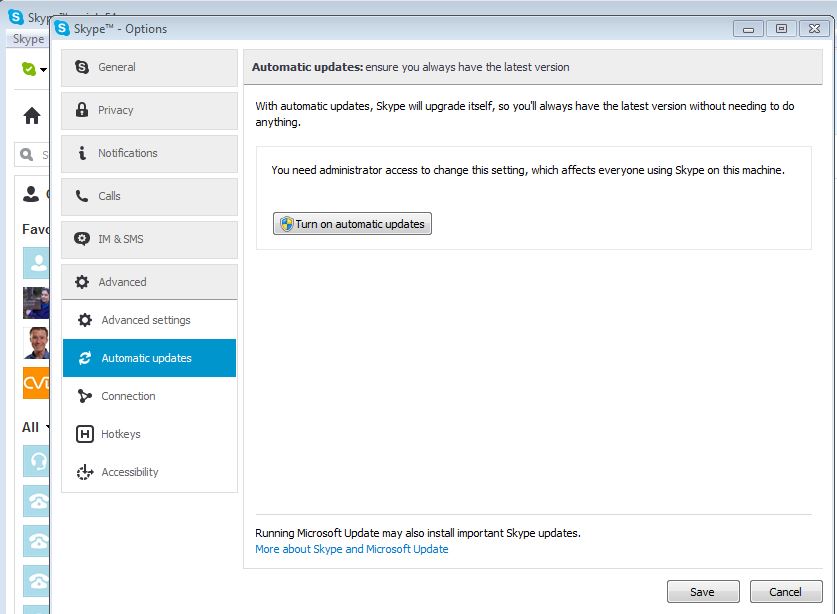Save the options changes
837x614 pixels.
703,592
